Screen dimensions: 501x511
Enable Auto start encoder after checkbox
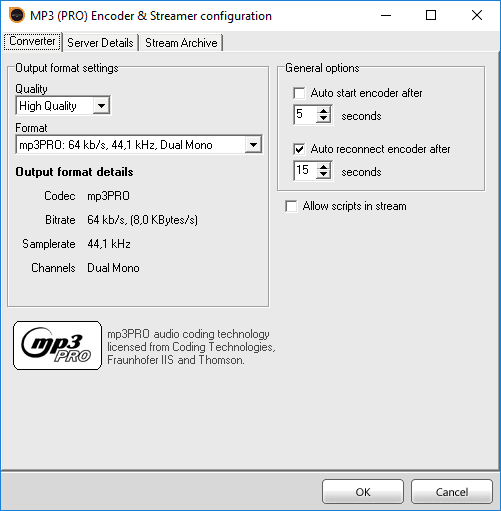click(x=299, y=93)
